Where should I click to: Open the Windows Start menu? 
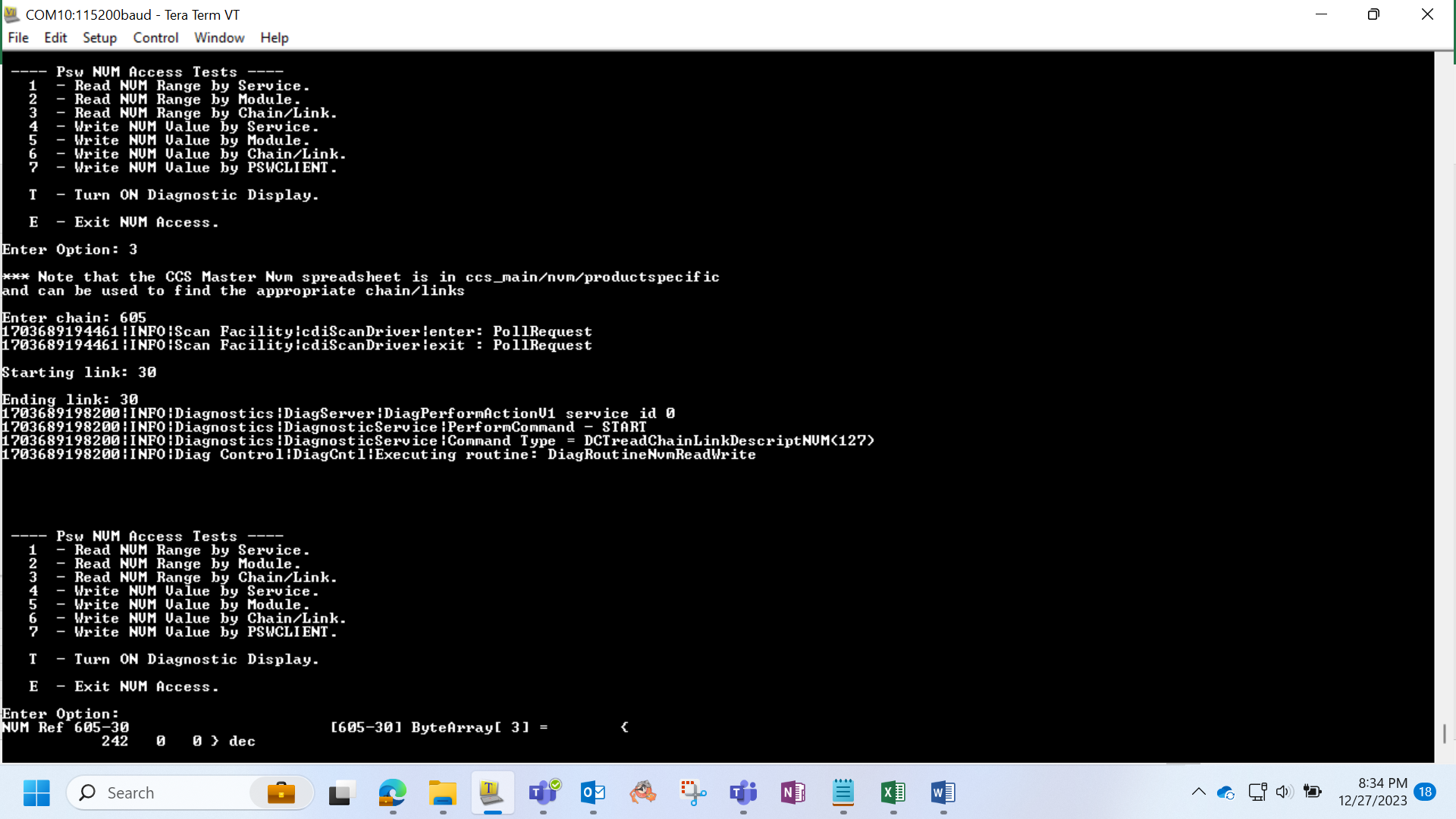click(x=36, y=792)
